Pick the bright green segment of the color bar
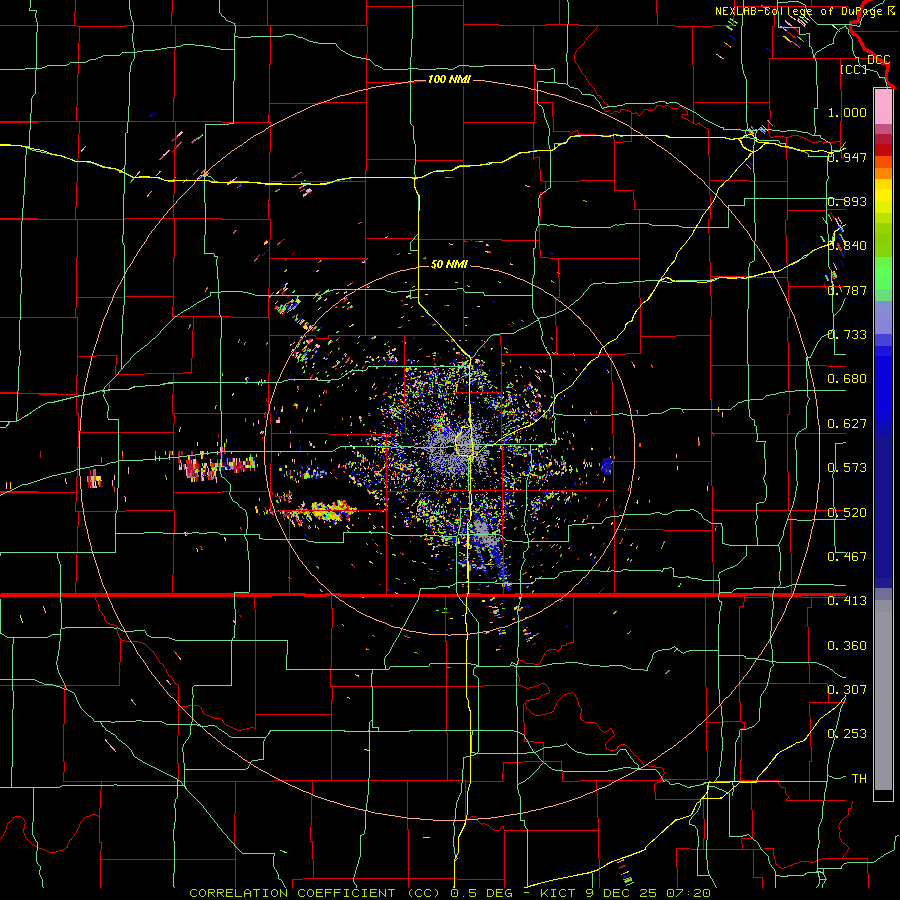 coord(883,273)
